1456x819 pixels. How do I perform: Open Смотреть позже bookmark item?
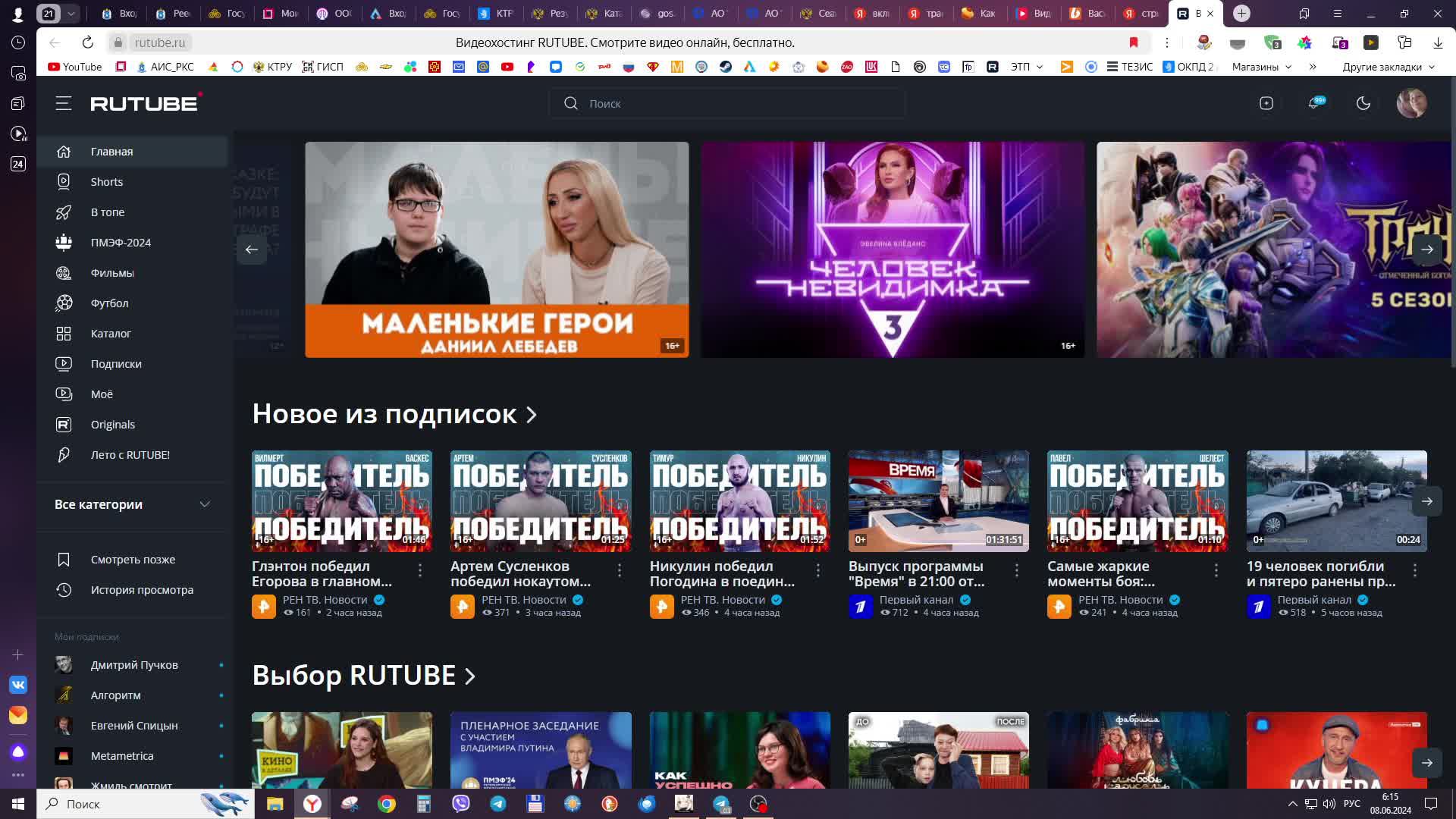(x=133, y=560)
